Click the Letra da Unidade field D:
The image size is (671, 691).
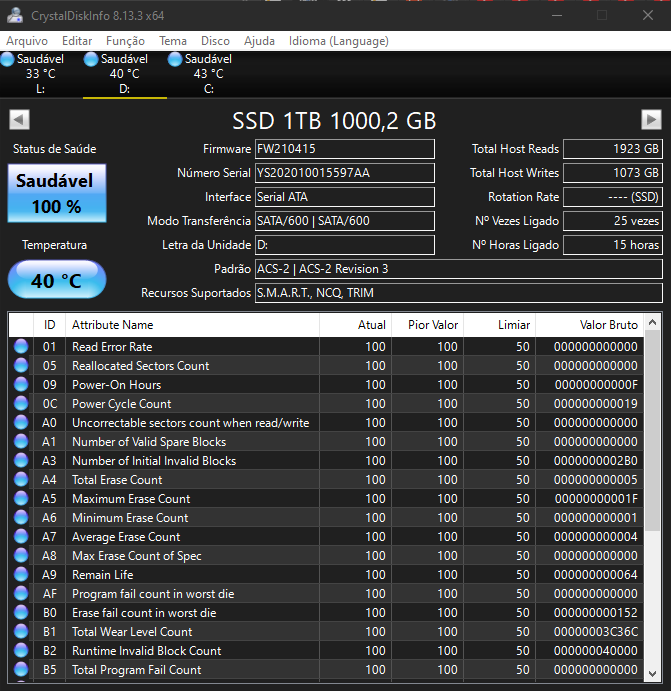tap(345, 245)
